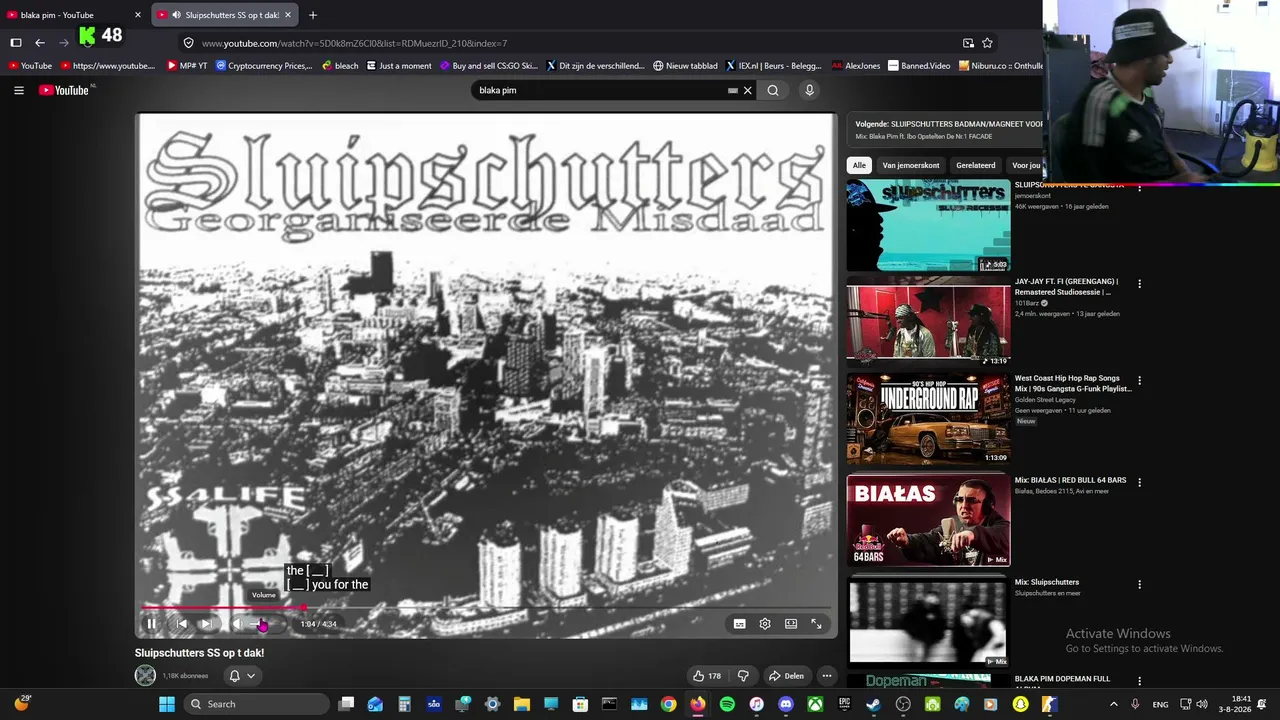Image resolution: width=1280 pixels, height=720 pixels.
Task: Start voice search with the microphone
Action: pos(809,90)
